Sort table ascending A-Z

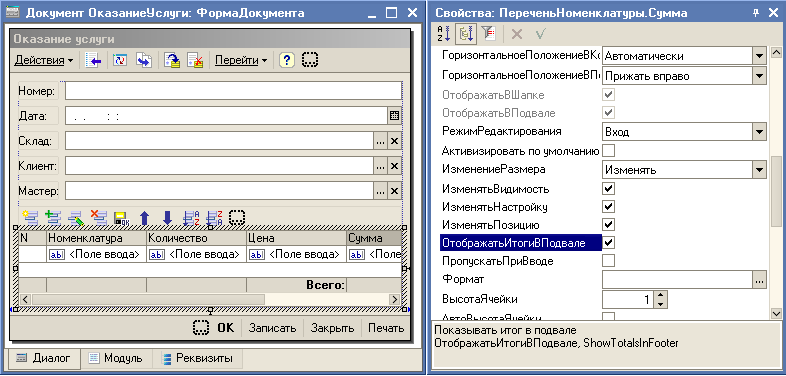pos(191,218)
